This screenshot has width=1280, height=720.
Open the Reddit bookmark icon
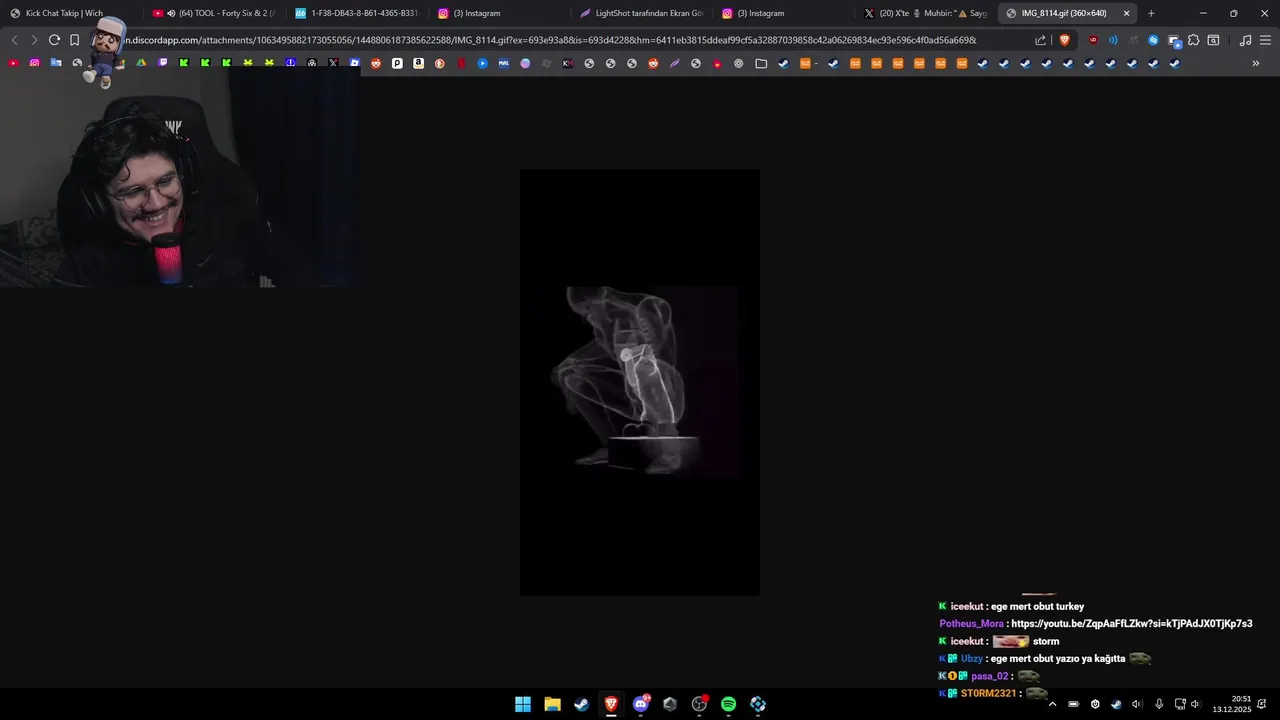click(376, 63)
